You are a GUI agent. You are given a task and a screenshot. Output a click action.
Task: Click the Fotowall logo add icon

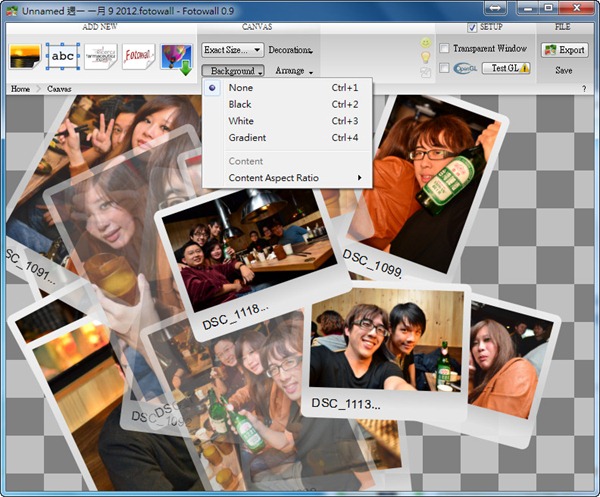click(139, 57)
